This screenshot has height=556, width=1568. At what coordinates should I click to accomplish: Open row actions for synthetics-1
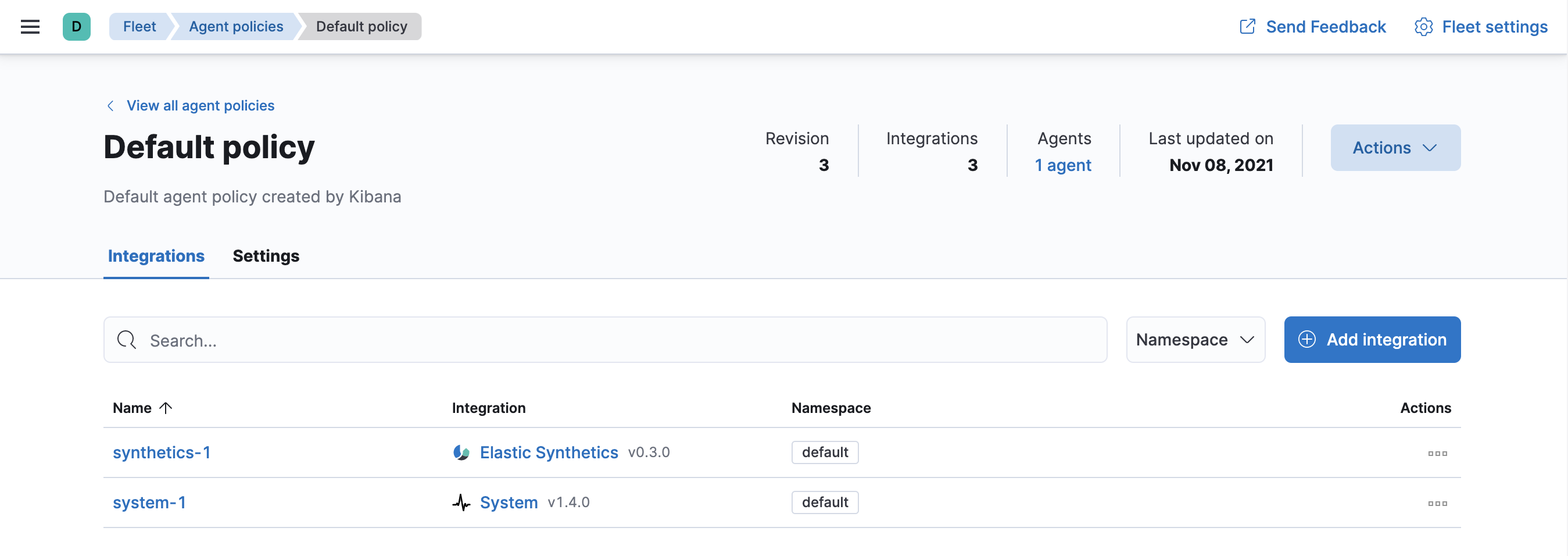point(1438,453)
